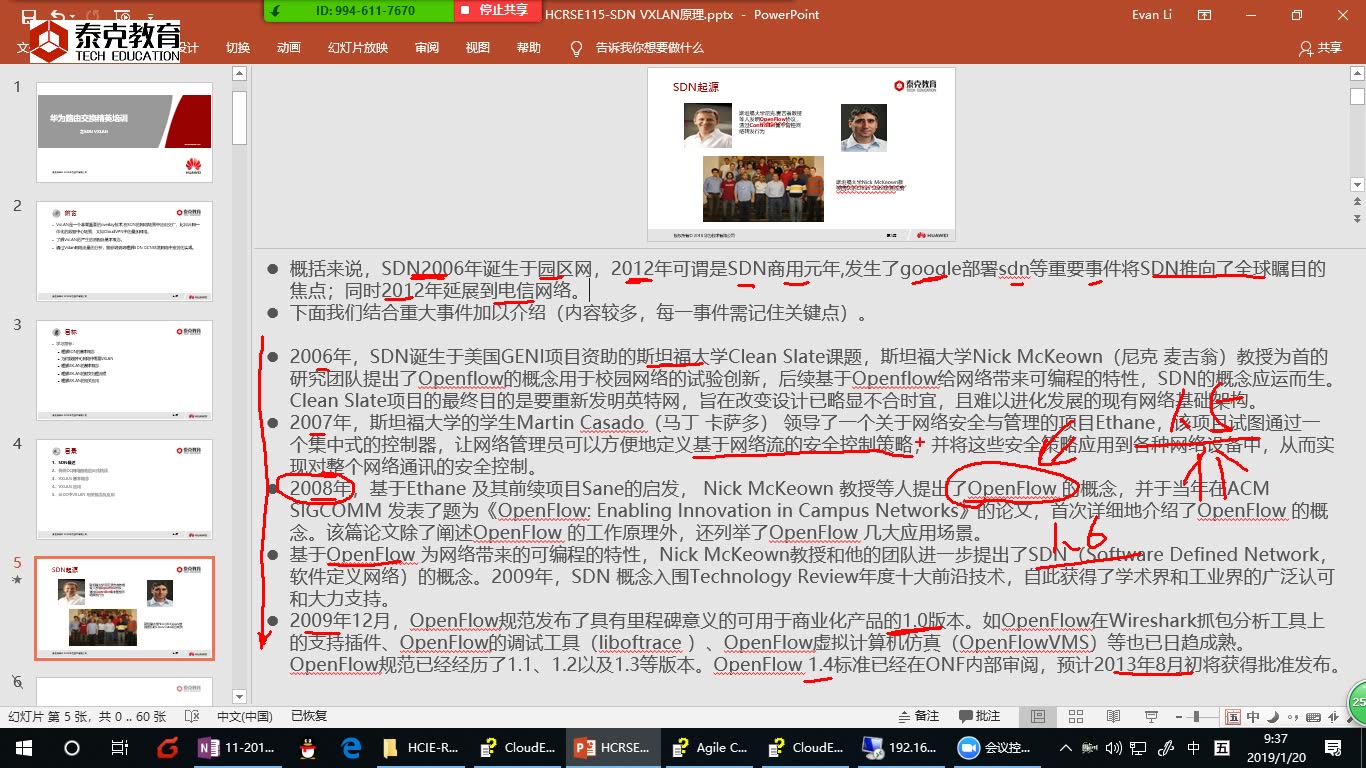Switch to Slide Sorter view icon
This screenshot has height=768, width=1366.
[x=1076, y=716]
